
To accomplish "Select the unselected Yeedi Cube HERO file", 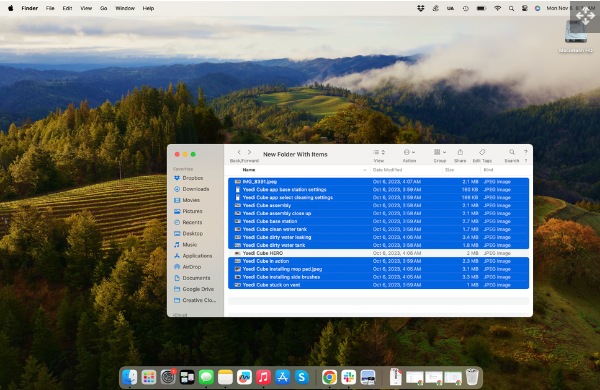I will click(378, 253).
